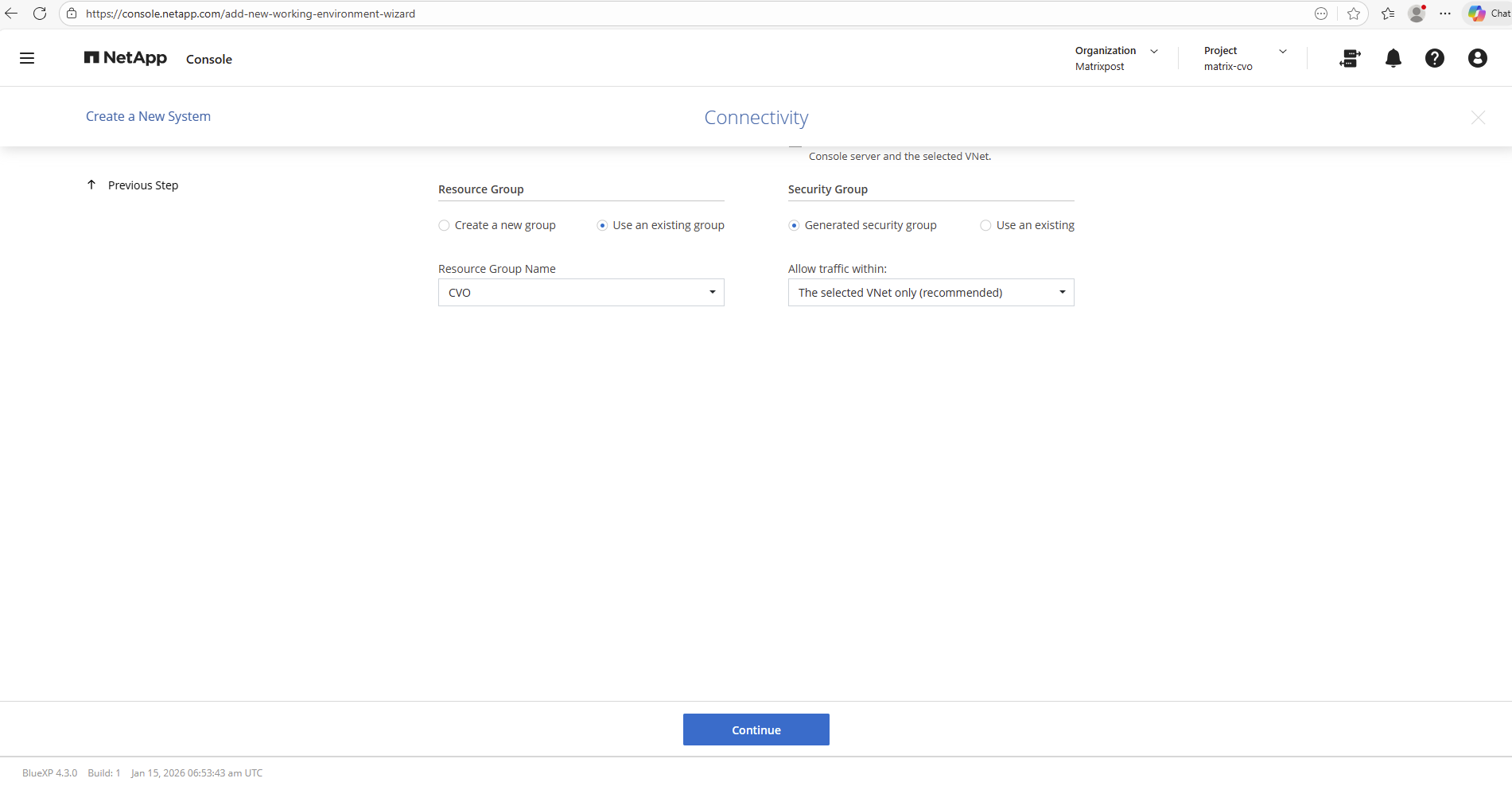Select Use an existing group option
The height and width of the screenshot is (786, 1512).
602,226
